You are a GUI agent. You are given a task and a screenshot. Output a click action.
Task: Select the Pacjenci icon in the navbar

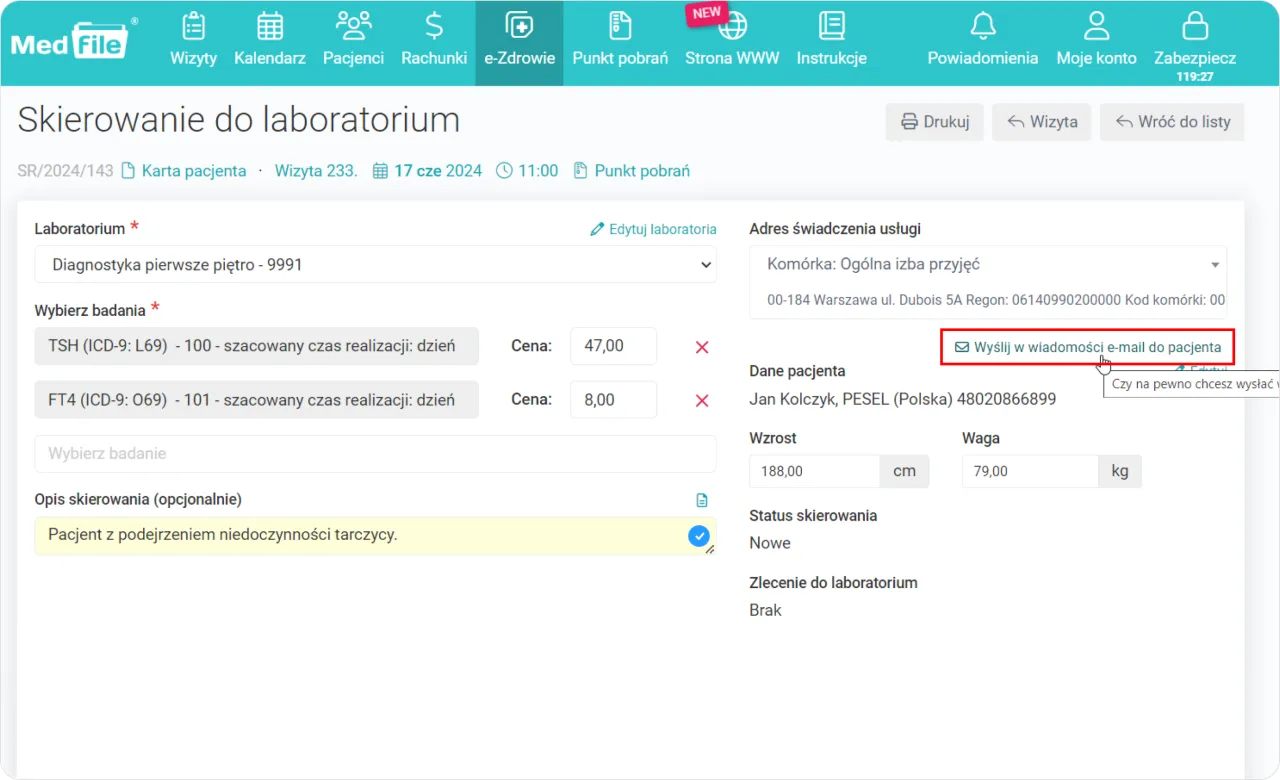coord(353,40)
